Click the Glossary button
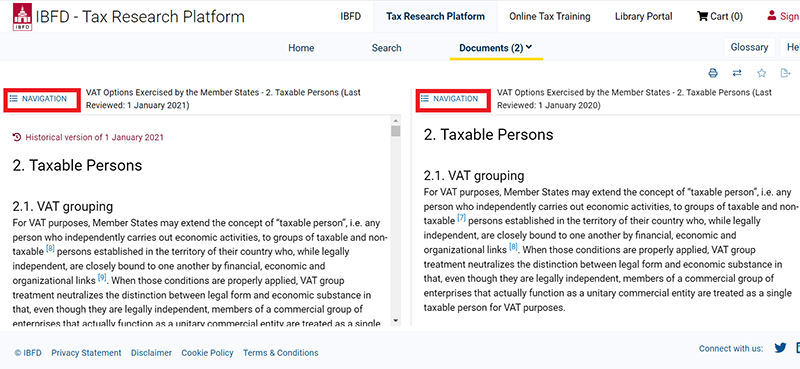Screen dimensions: 800x369 click(x=749, y=47)
